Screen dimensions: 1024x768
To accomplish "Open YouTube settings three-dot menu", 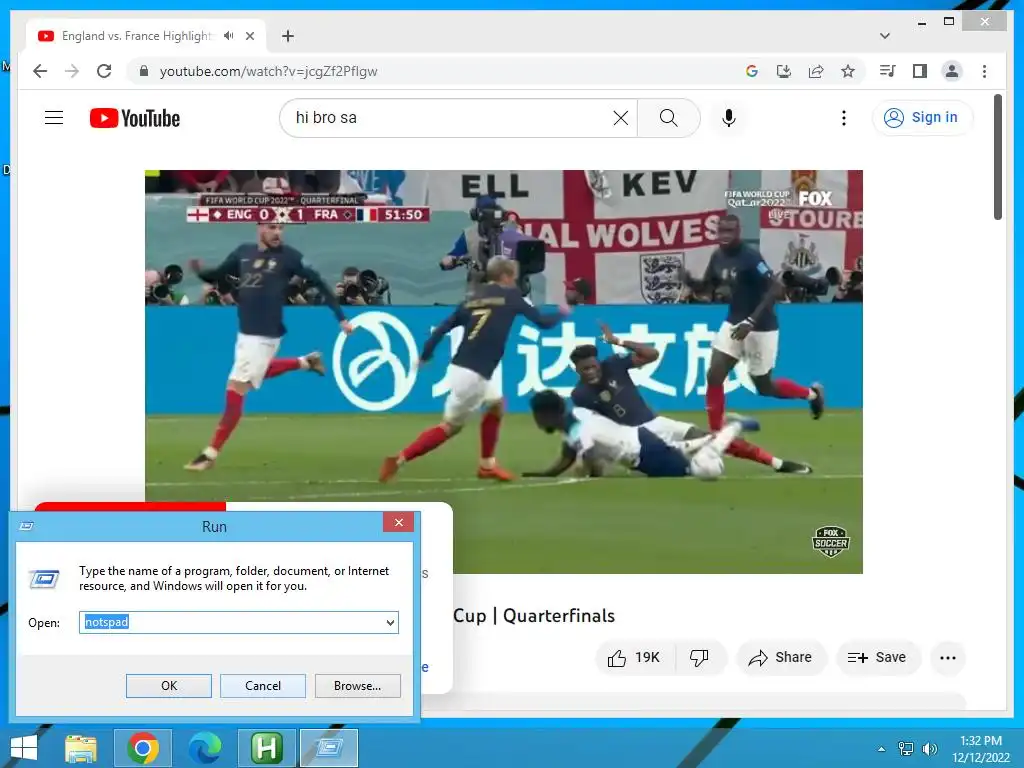I will (x=844, y=118).
